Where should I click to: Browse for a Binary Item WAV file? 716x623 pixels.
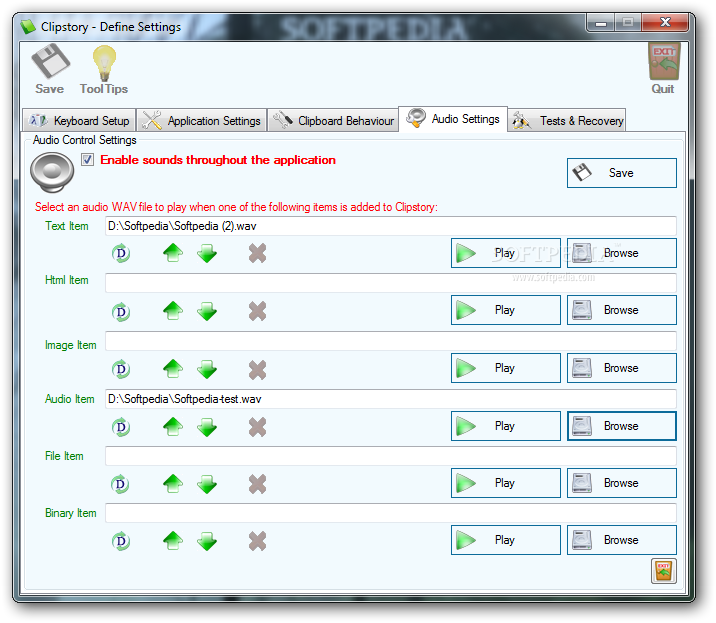point(621,540)
